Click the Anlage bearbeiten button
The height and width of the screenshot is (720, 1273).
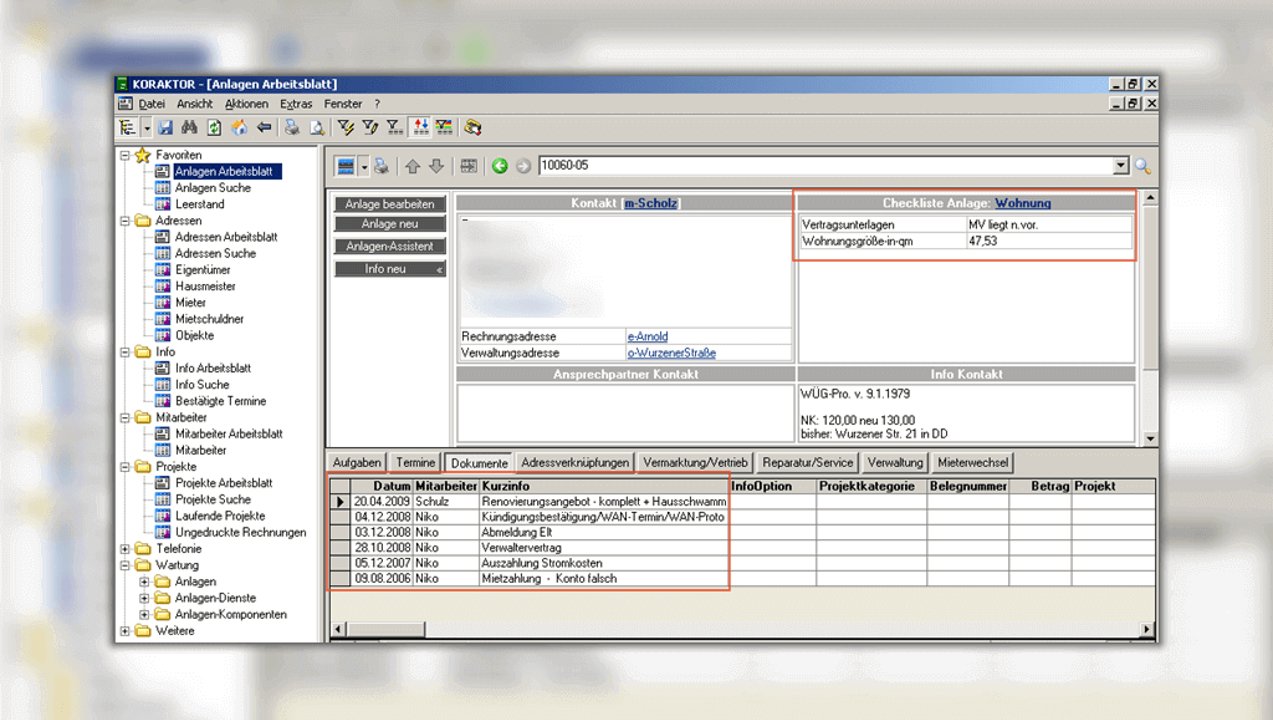(x=390, y=204)
